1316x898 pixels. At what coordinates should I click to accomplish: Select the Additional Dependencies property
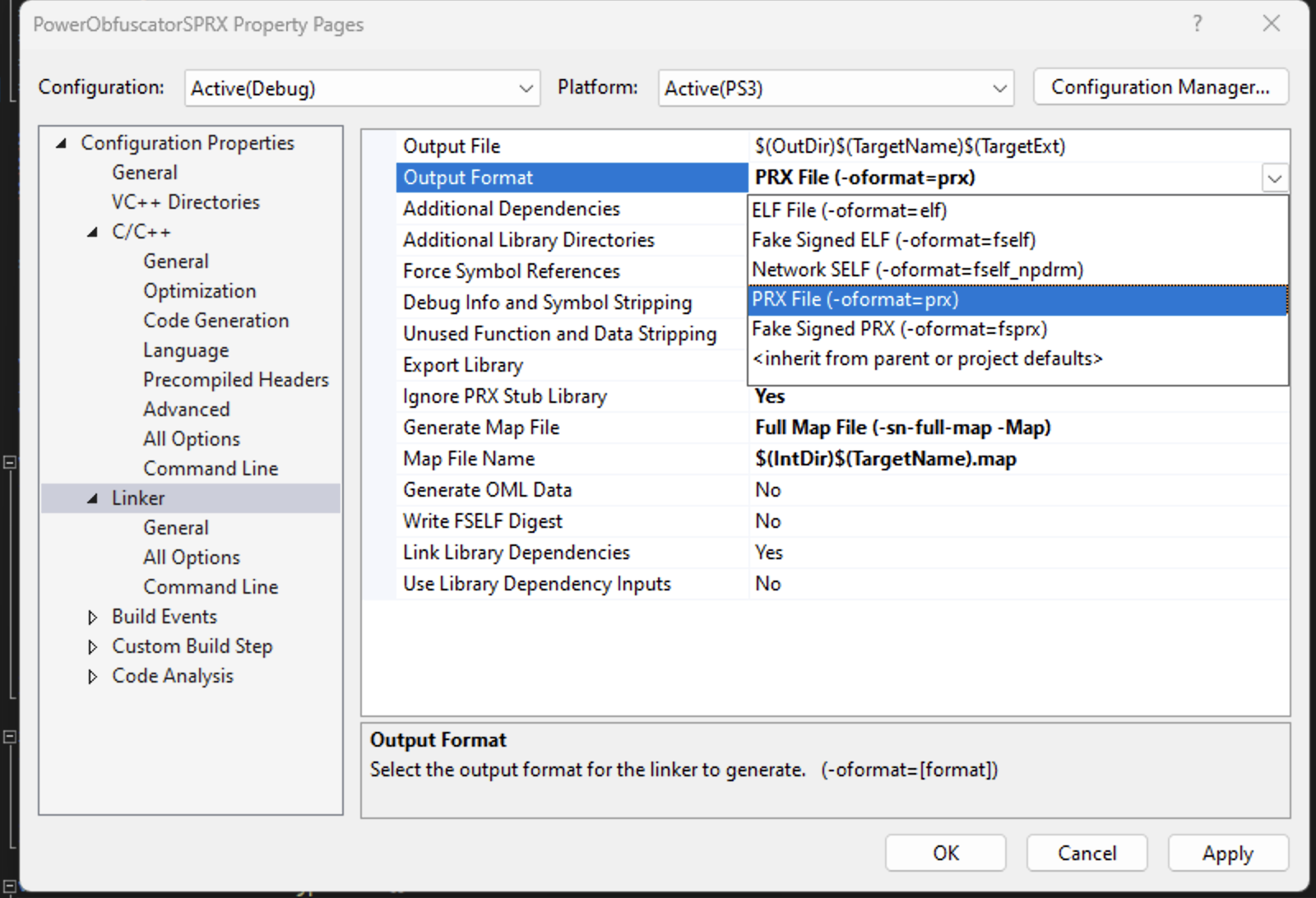[512, 209]
